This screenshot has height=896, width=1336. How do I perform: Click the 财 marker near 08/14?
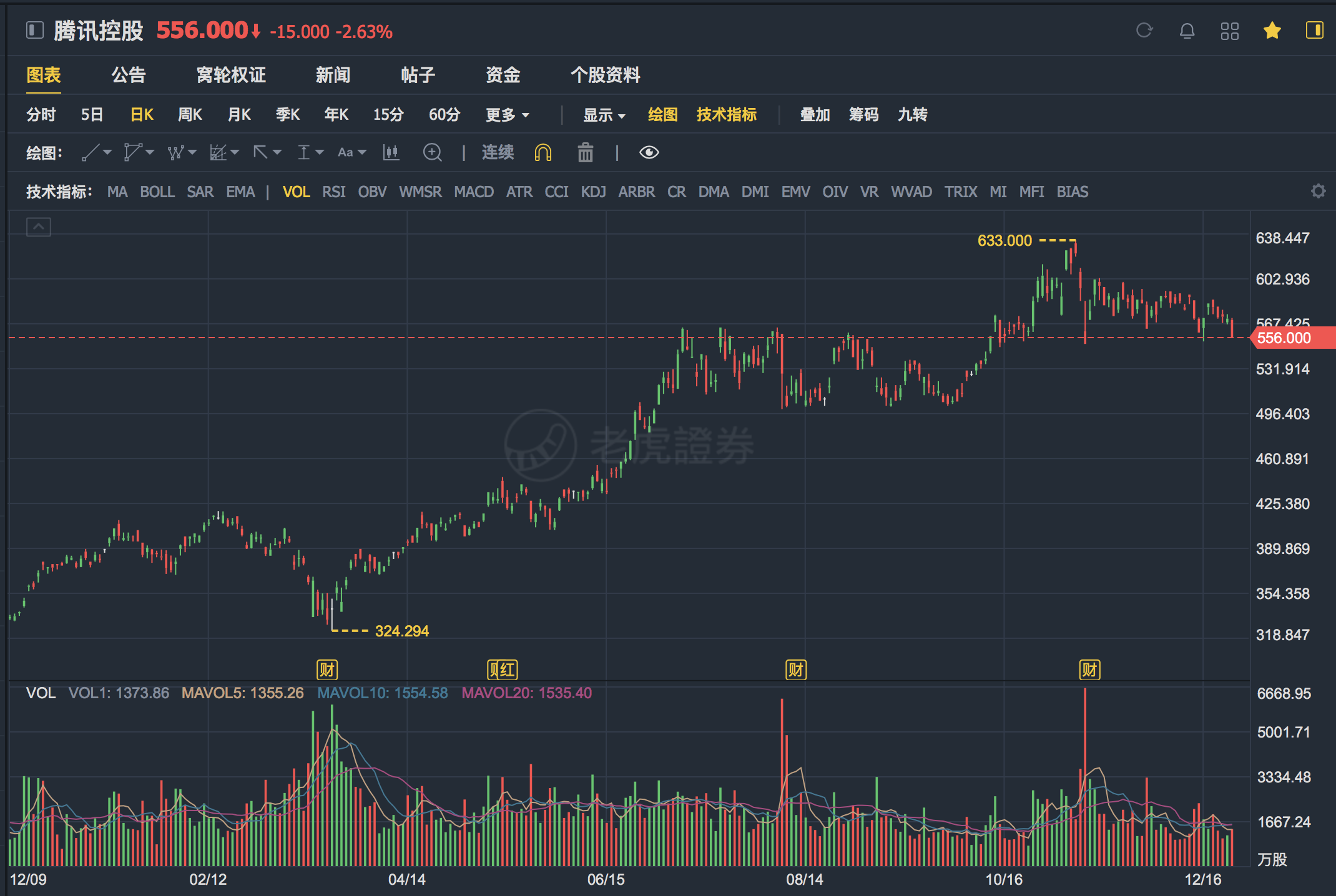click(x=796, y=670)
